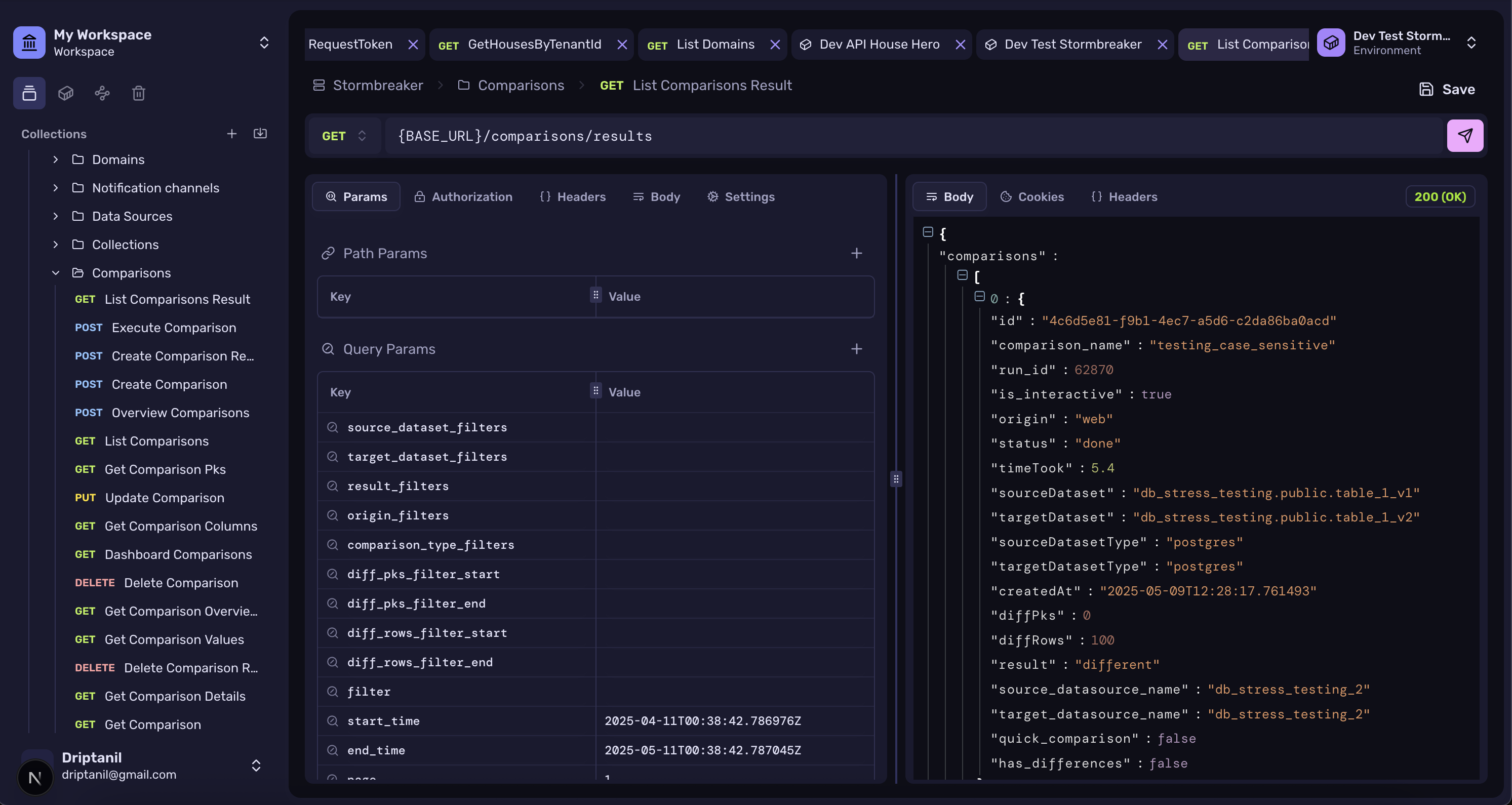Expand the Data Sources folder
Viewport: 1512px width, 805px height.
coord(56,216)
